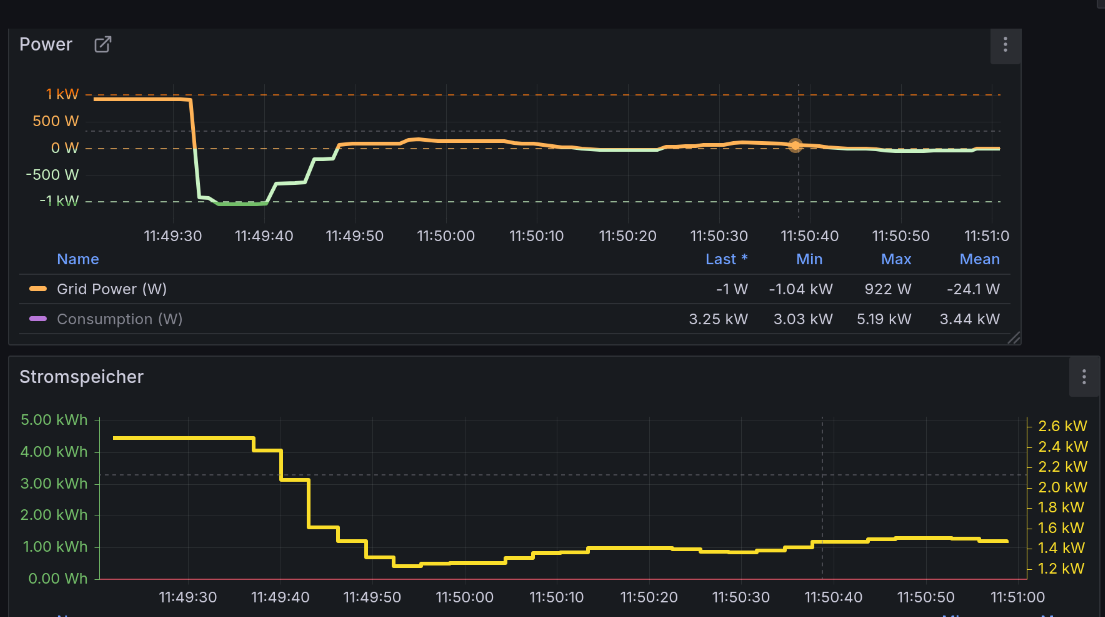Toggle the Grid Power (W) series in legend

click(x=111, y=289)
